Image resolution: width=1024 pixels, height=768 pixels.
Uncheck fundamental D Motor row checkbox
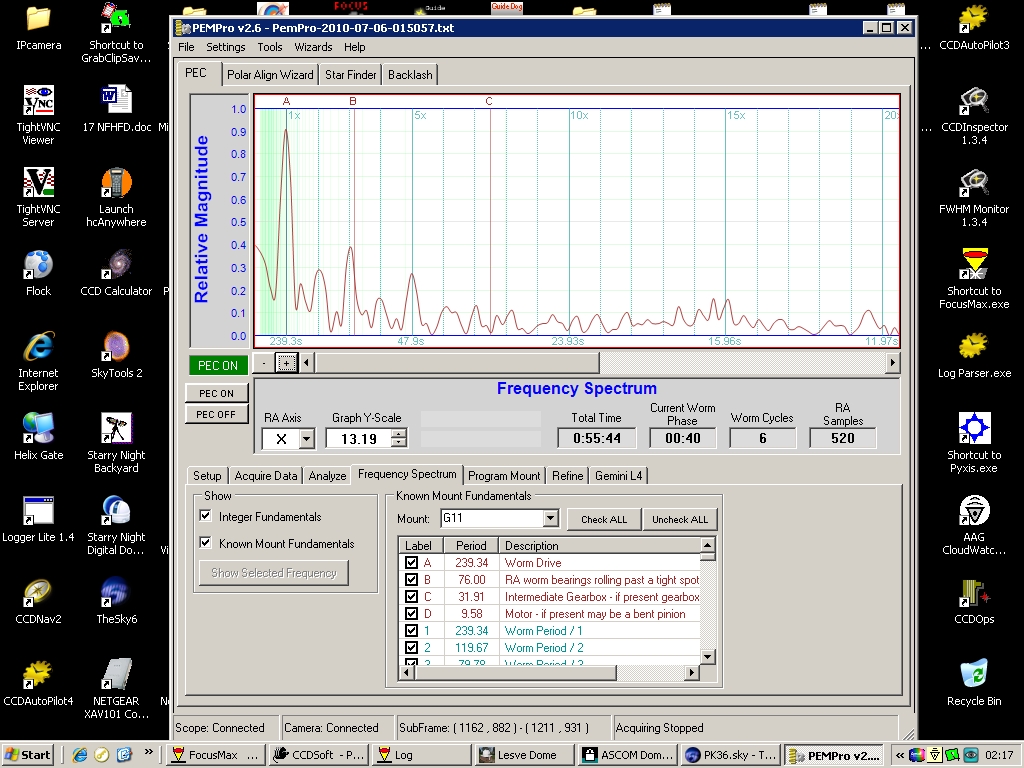pyautogui.click(x=411, y=613)
